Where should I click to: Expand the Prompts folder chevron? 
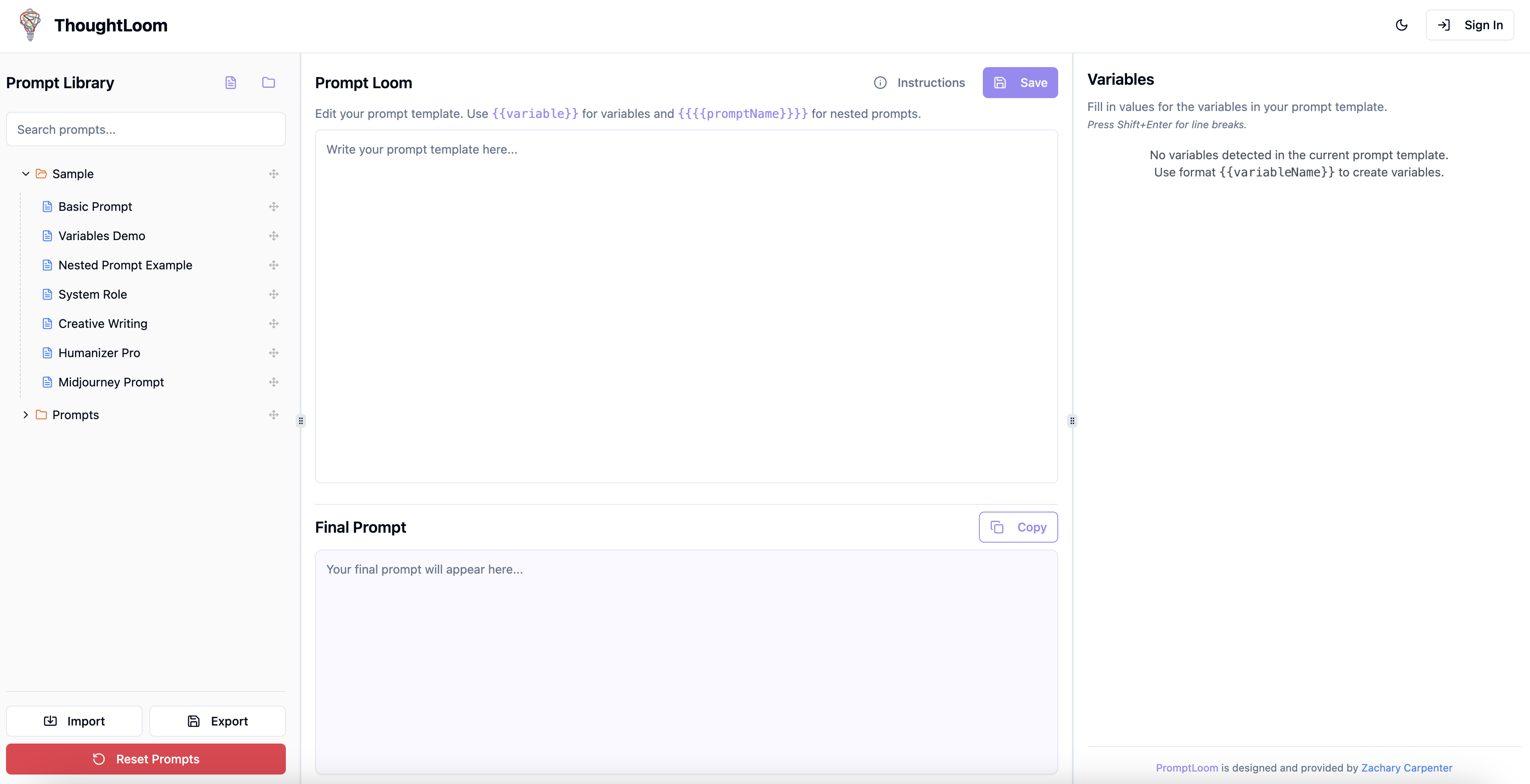coord(25,415)
